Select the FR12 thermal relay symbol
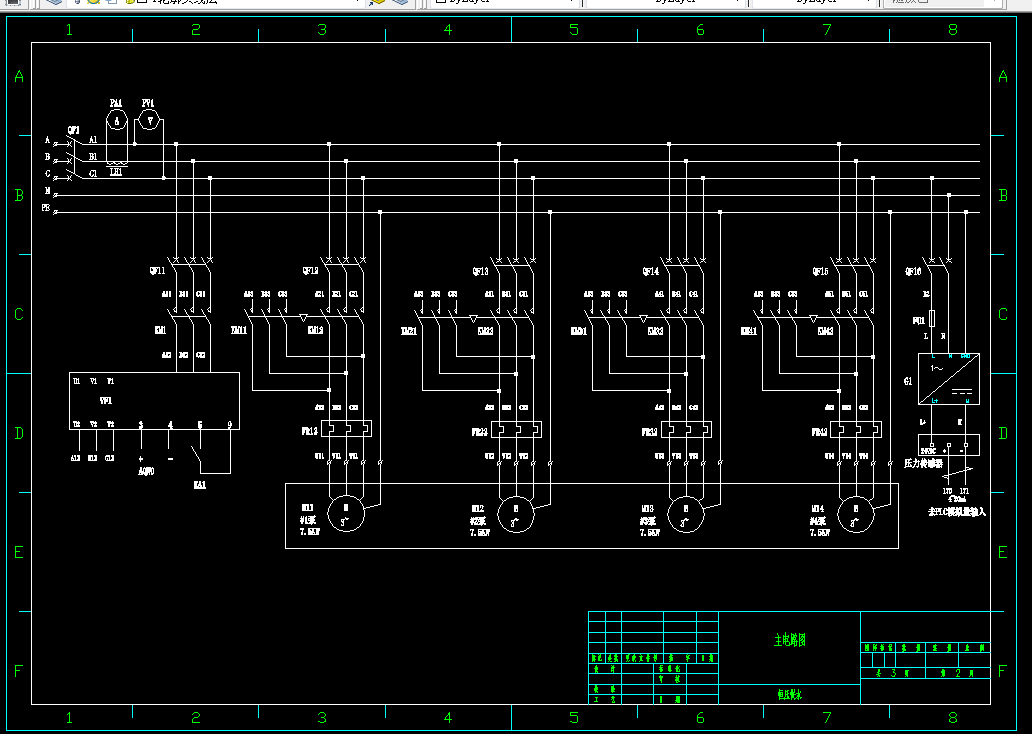 [346, 429]
